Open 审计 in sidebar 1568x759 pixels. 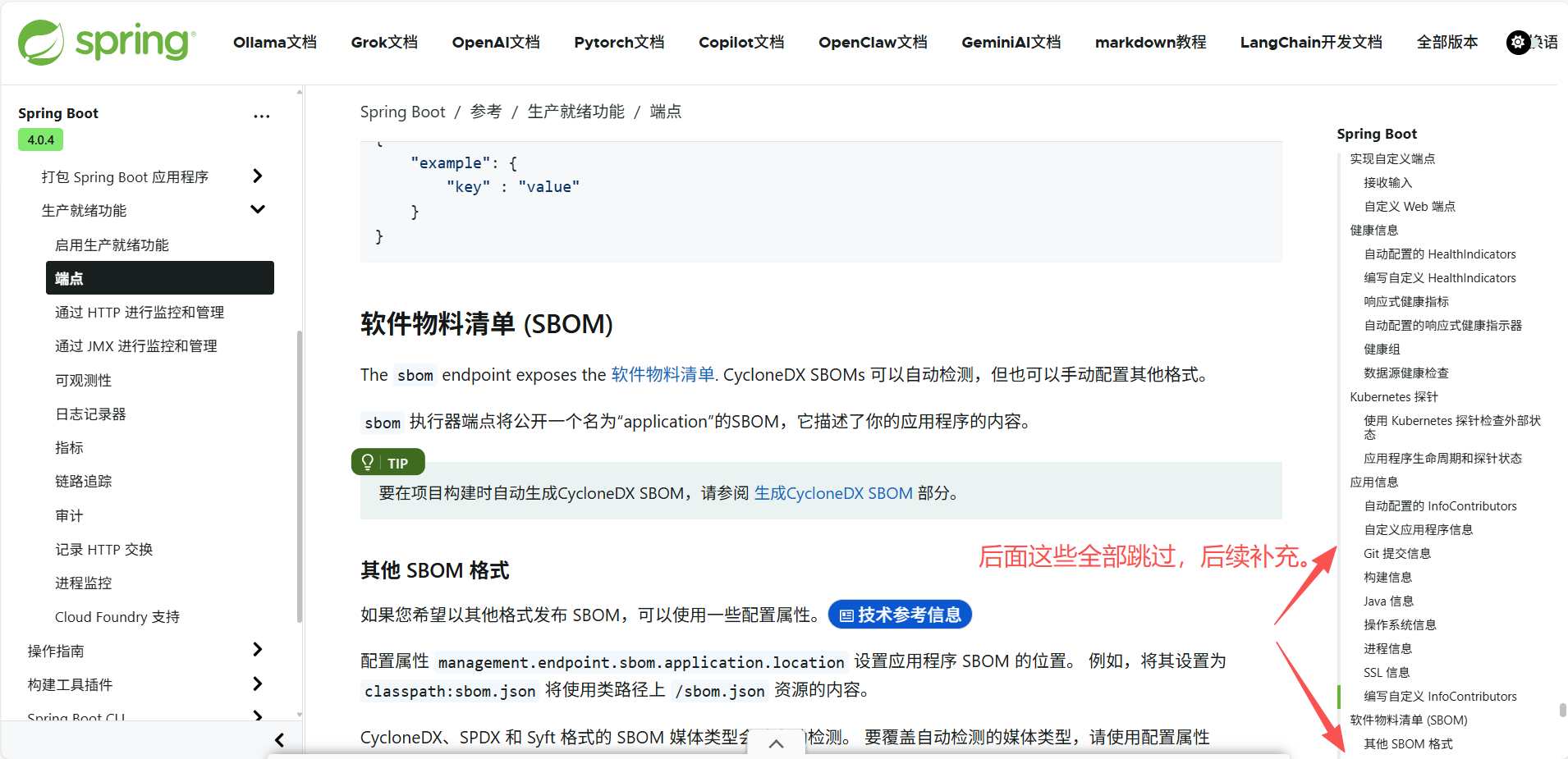(69, 515)
